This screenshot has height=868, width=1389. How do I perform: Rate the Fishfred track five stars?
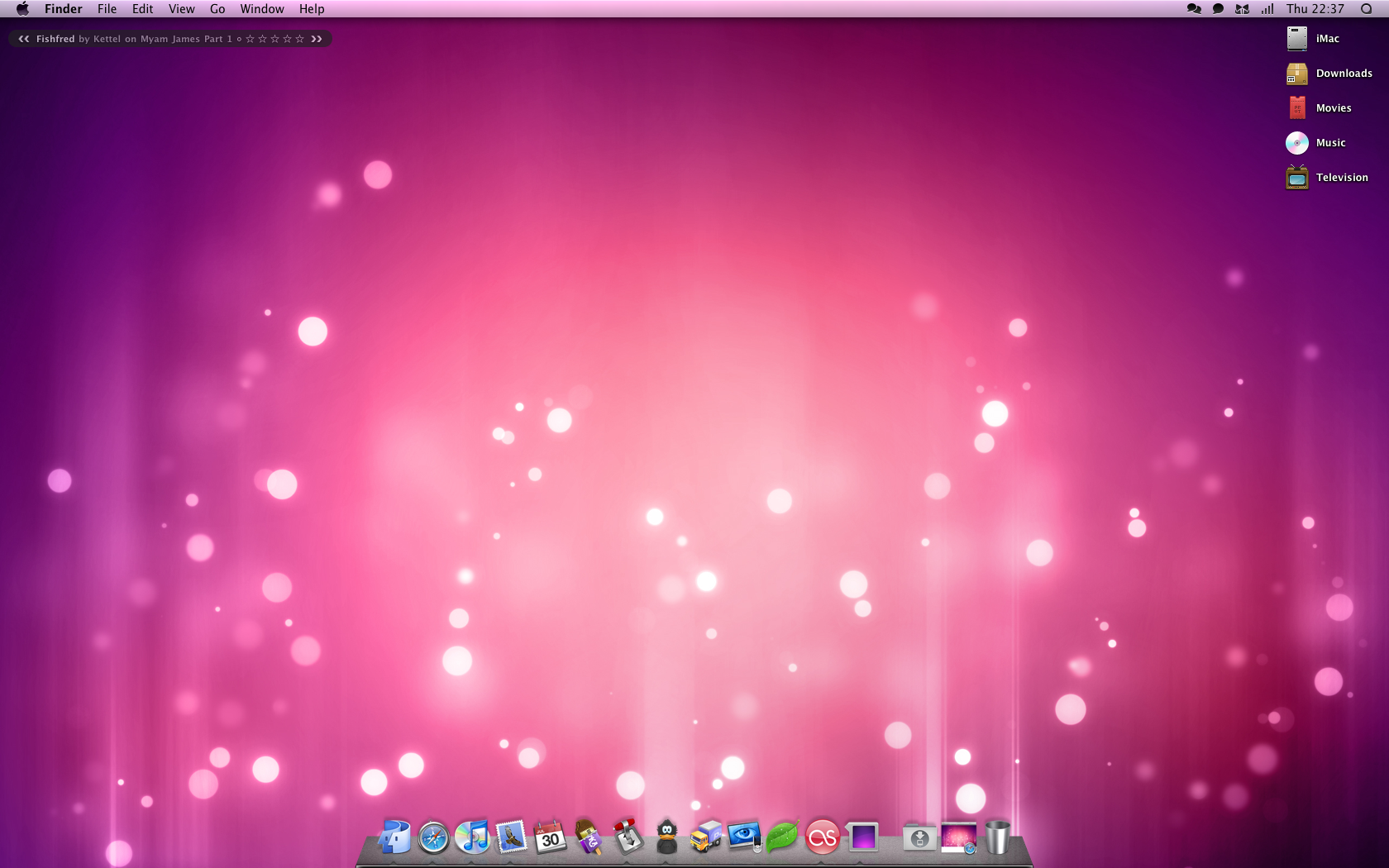tap(300, 39)
